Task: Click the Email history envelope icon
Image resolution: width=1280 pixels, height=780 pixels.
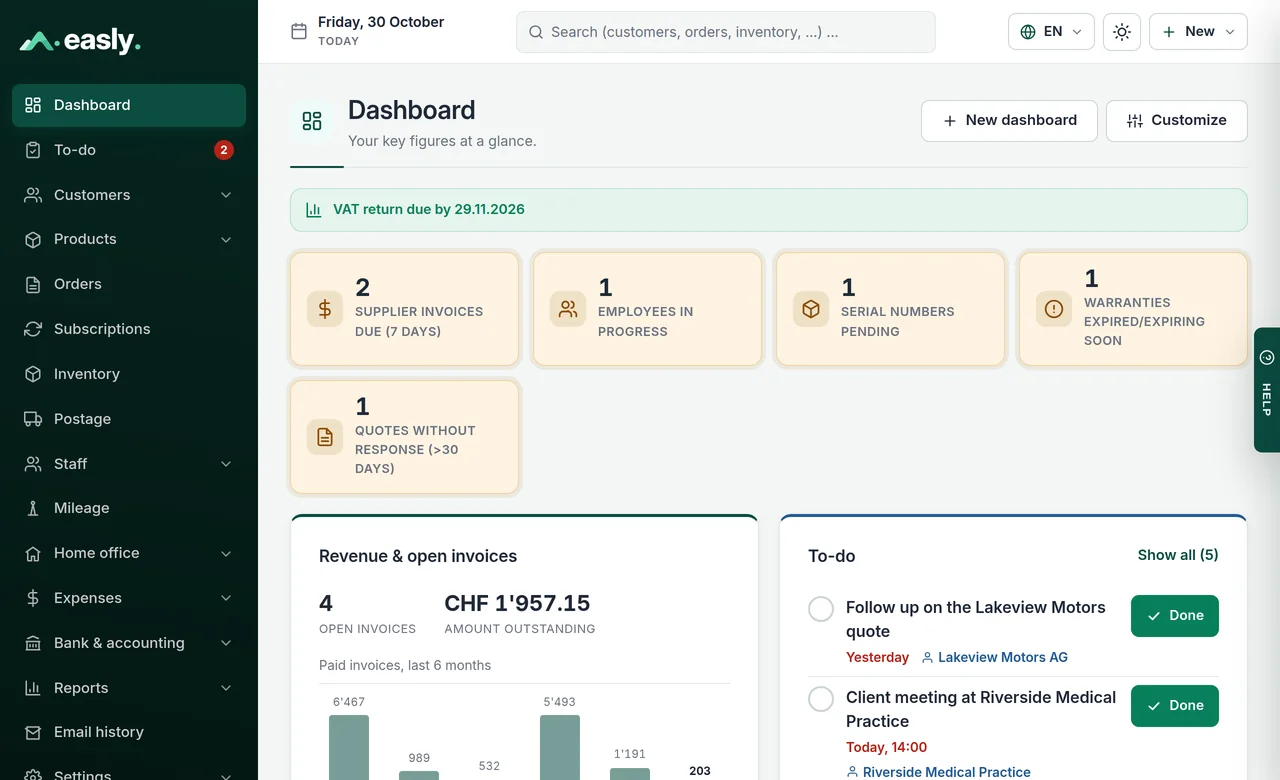Action: coord(33,732)
